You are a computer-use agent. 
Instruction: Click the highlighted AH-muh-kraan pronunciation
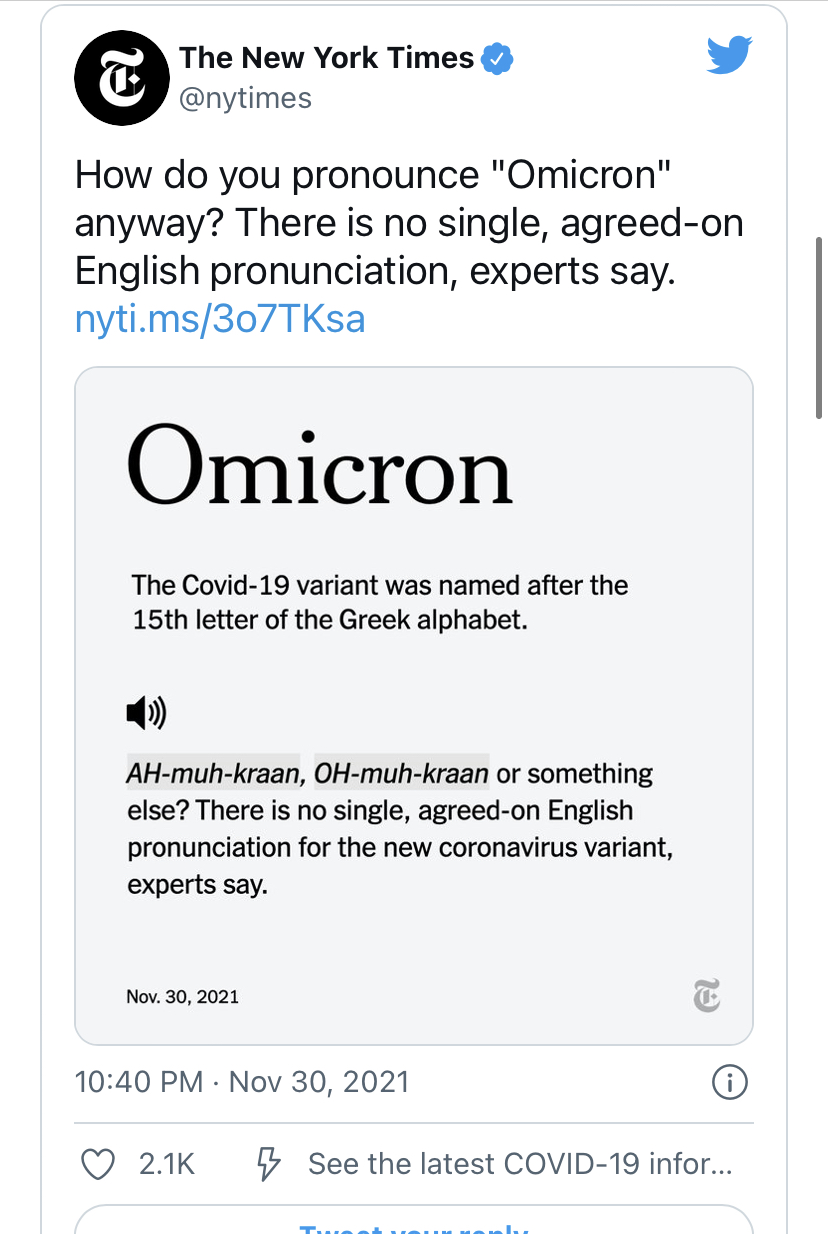[213, 773]
